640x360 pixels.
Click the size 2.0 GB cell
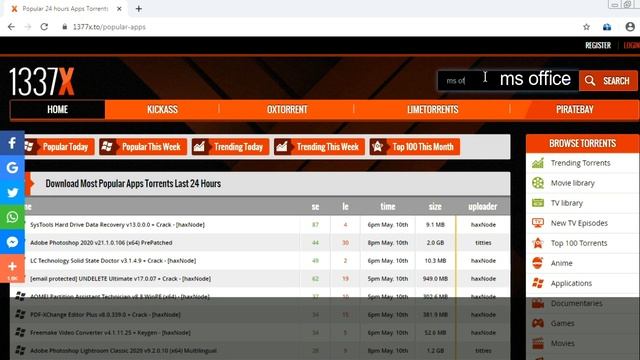[435, 242]
